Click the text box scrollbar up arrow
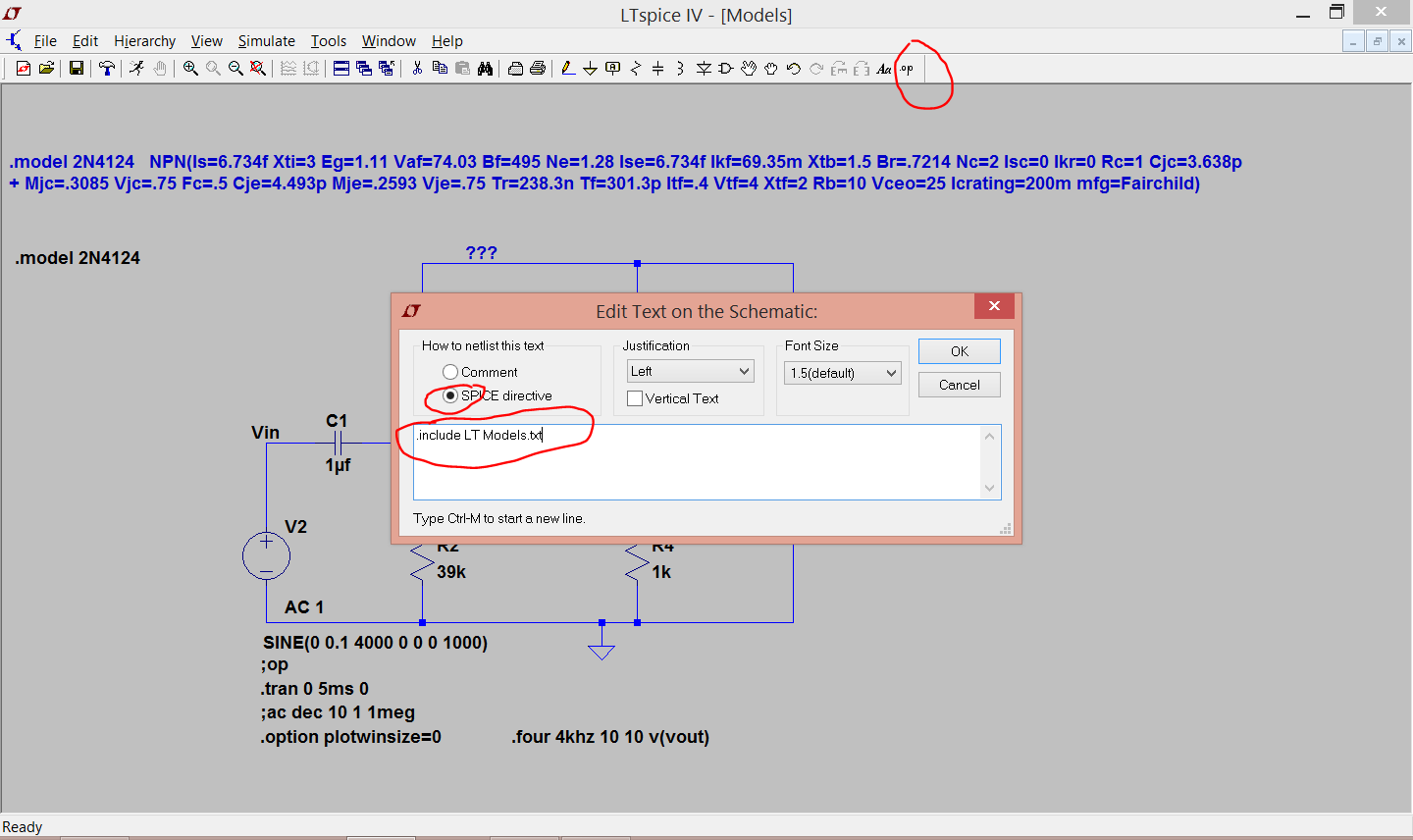The width and height of the screenshot is (1413, 840). click(x=989, y=437)
